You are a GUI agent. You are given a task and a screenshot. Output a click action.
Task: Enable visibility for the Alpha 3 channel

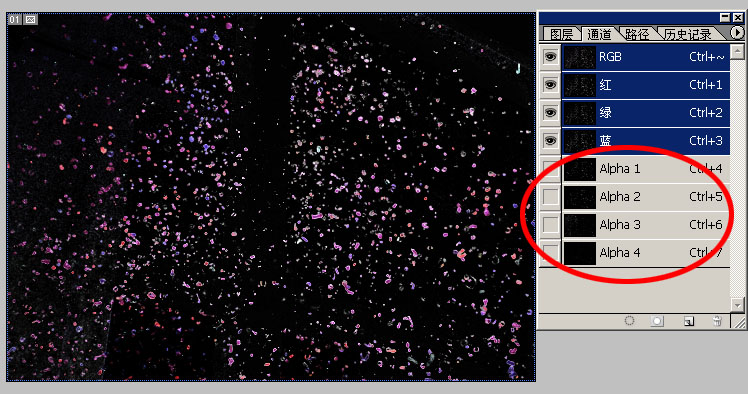tap(550, 225)
